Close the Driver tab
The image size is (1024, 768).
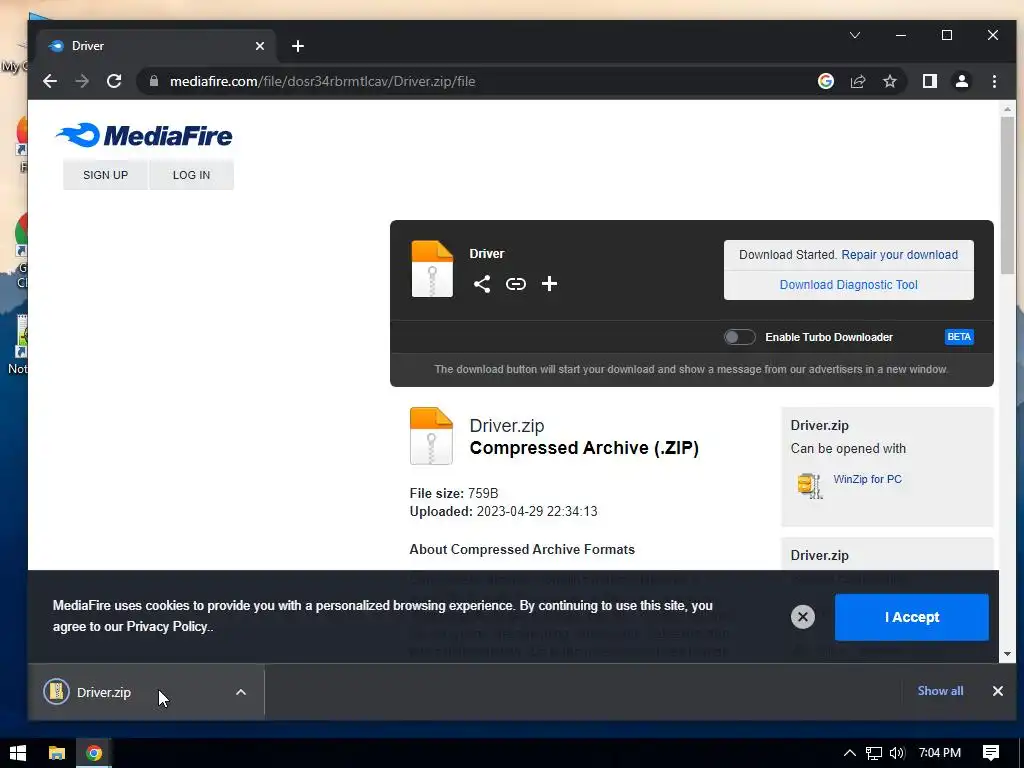pos(260,46)
